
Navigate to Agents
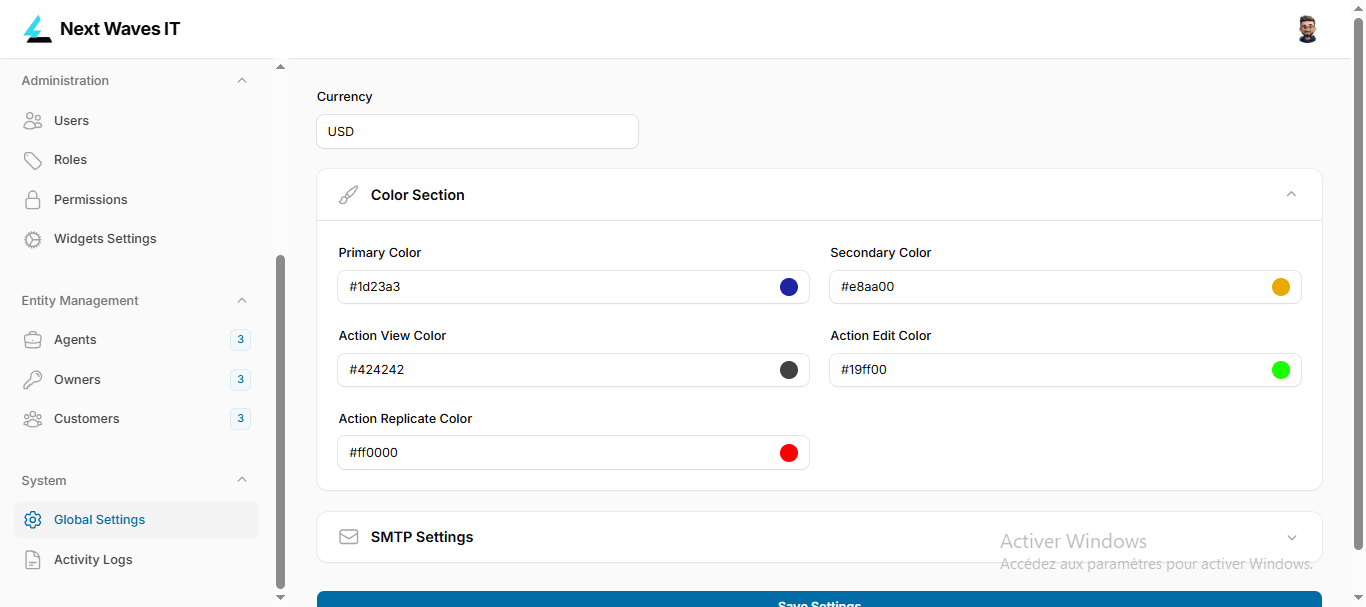coord(136,340)
